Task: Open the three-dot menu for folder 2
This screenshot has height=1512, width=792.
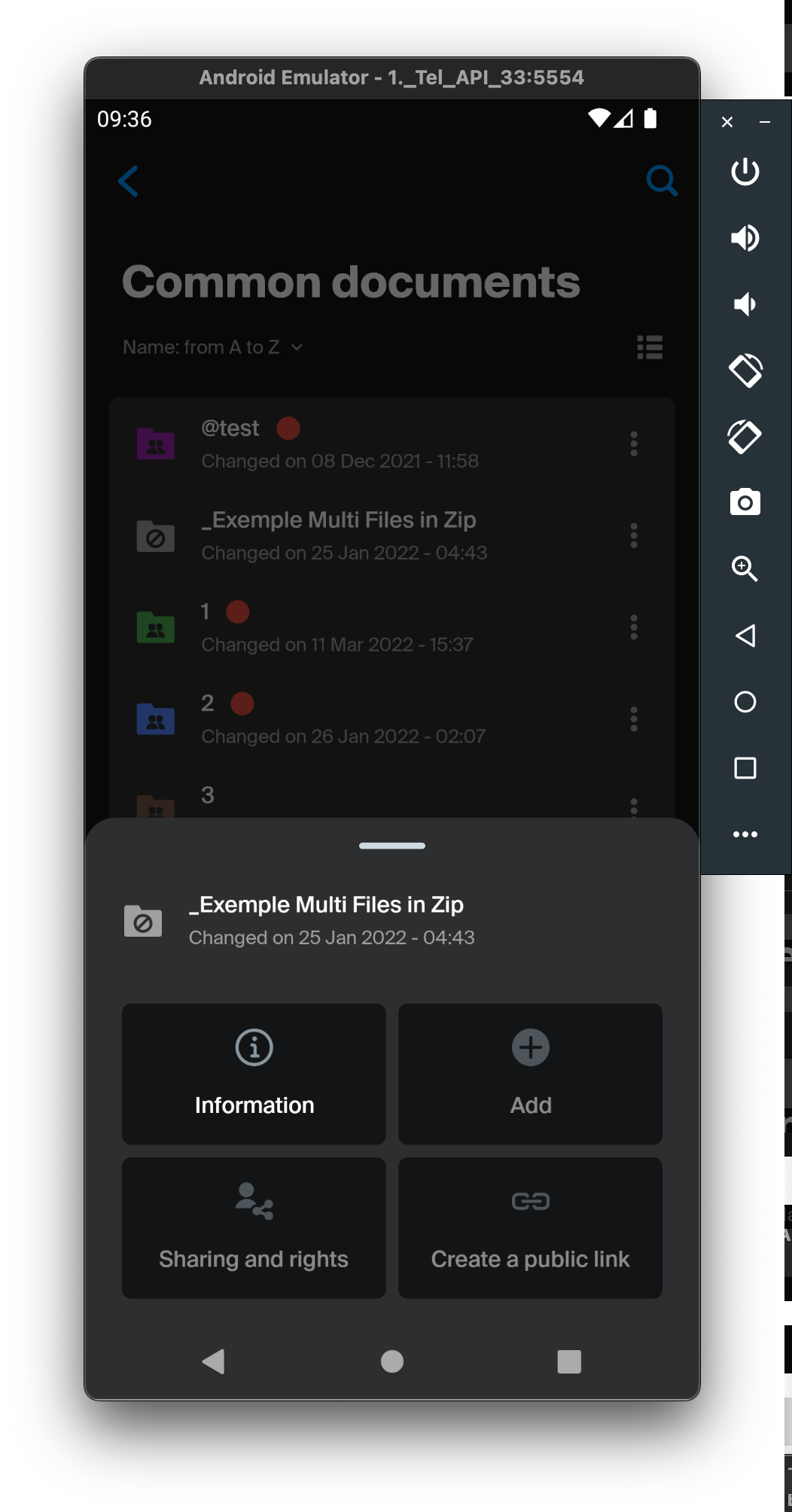Action: click(634, 719)
